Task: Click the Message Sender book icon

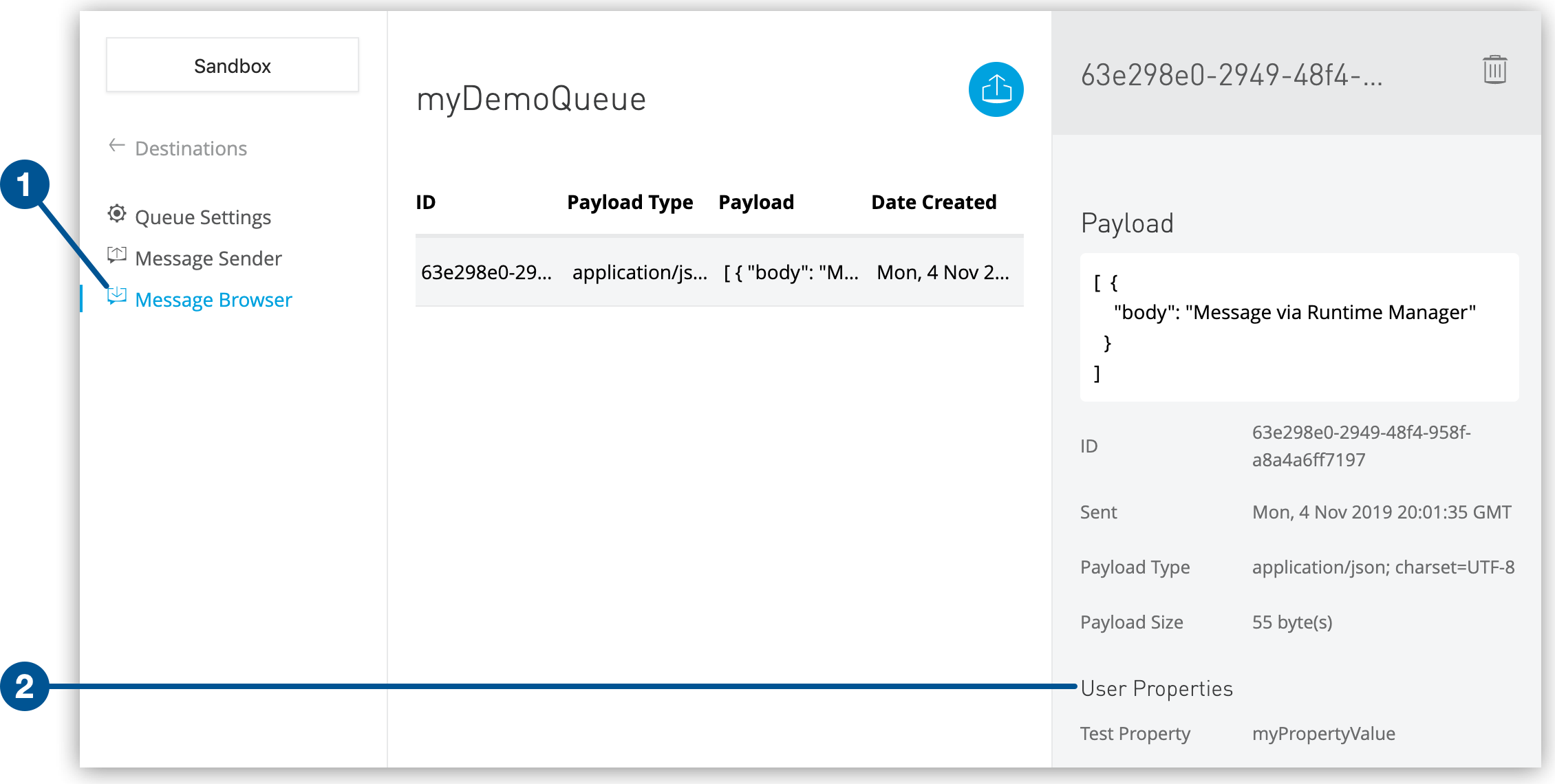Action: 115,257
